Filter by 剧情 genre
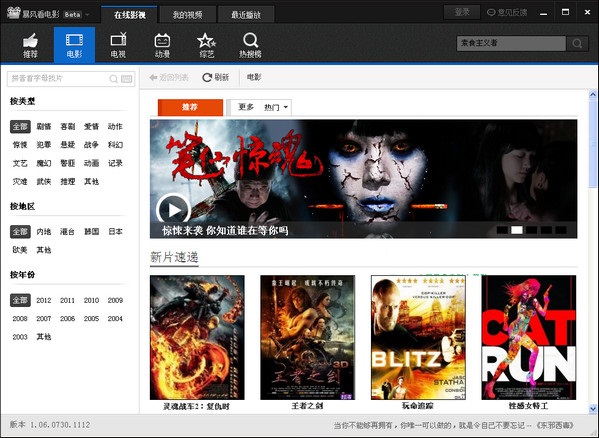 [x=44, y=126]
